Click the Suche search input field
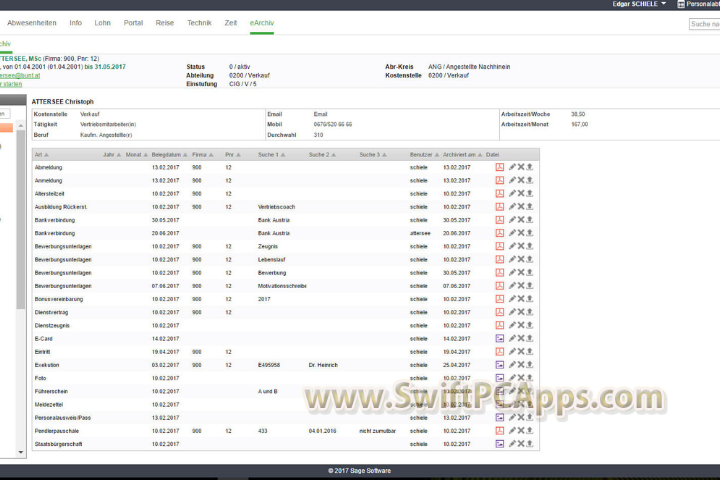 pyautogui.click(x=704, y=24)
